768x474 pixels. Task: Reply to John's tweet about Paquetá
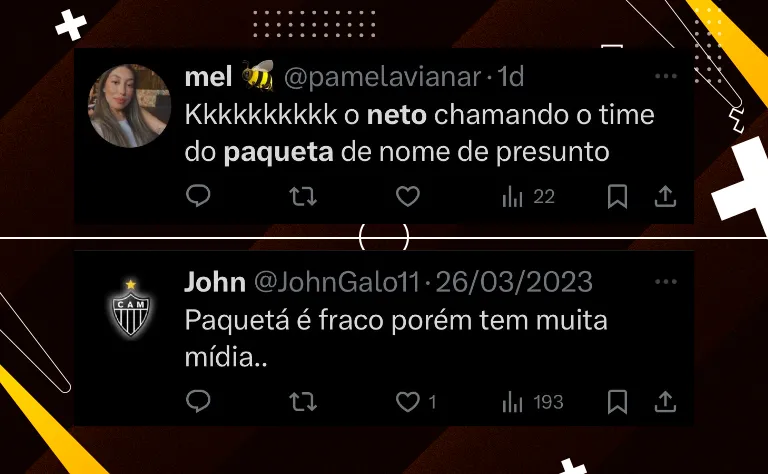coord(198,402)
